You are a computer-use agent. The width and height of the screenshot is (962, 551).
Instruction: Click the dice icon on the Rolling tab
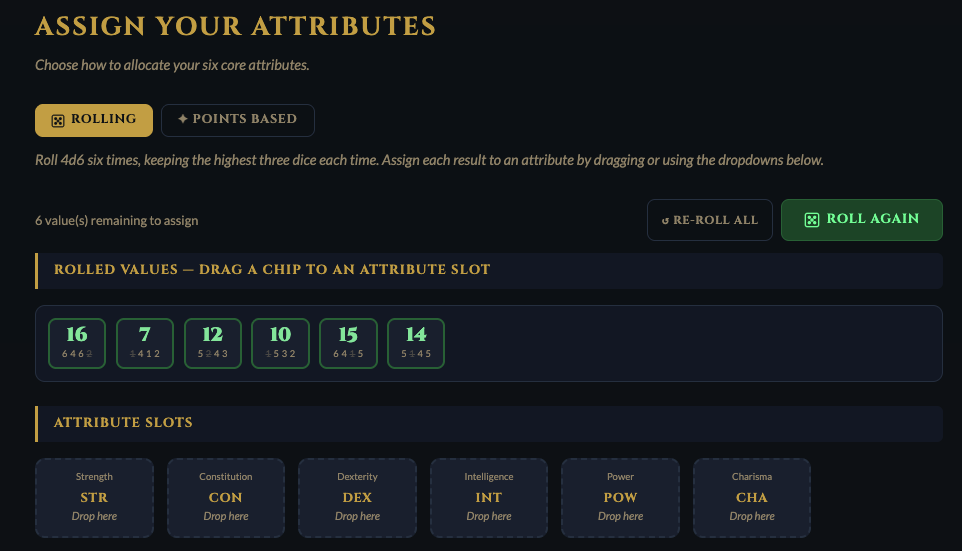coord(58,120)
